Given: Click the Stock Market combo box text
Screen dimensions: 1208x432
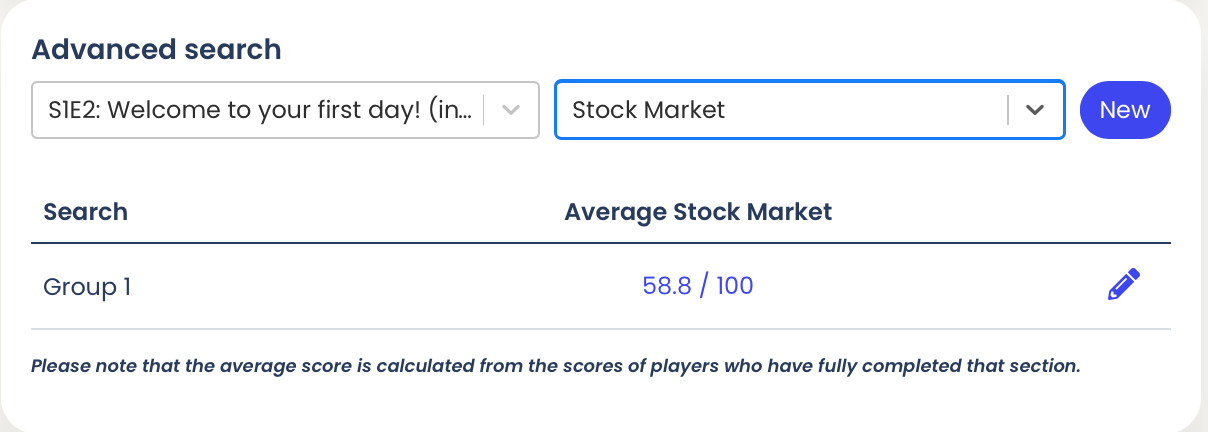Looking at the screenshot, I should [x=648, y=110].
